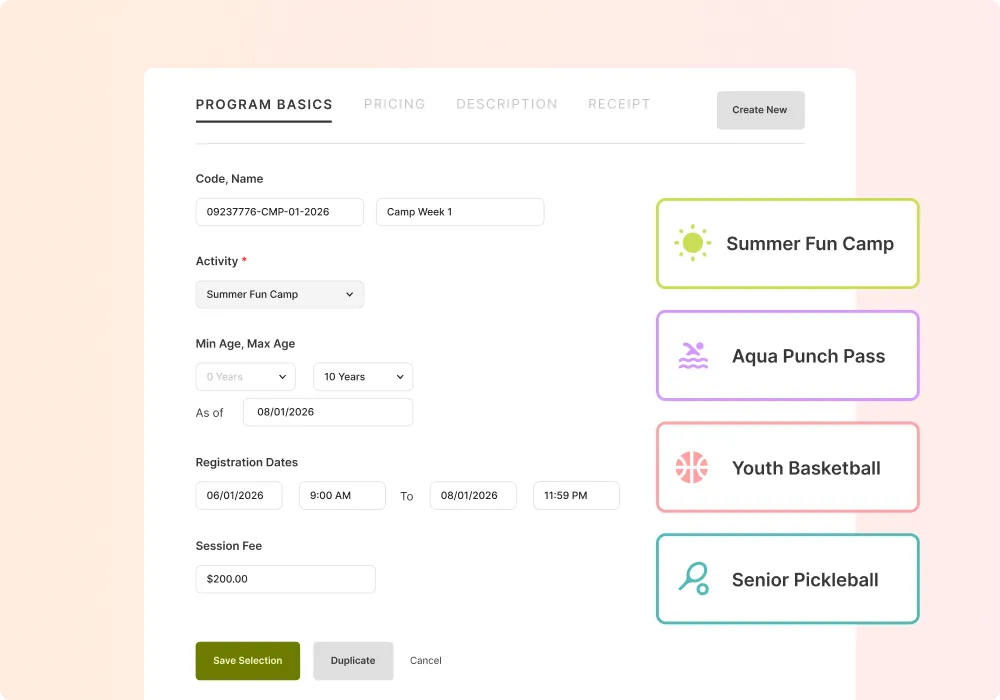Viewport: 1000px width, 700px height.
Task: Edit the Camp Week 1 name field
Action: pos(460,212)
